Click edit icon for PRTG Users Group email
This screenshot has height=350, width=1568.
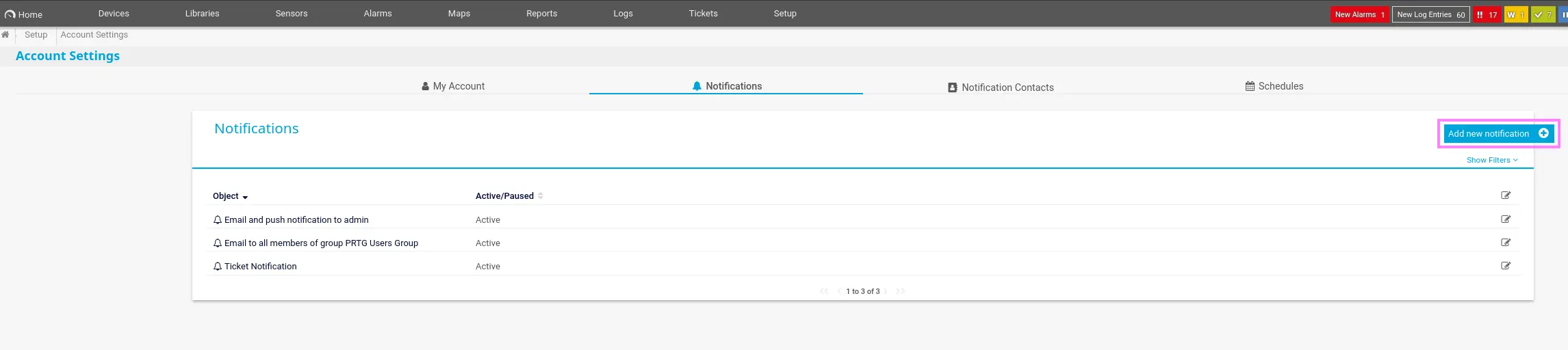pos(1505,243)
